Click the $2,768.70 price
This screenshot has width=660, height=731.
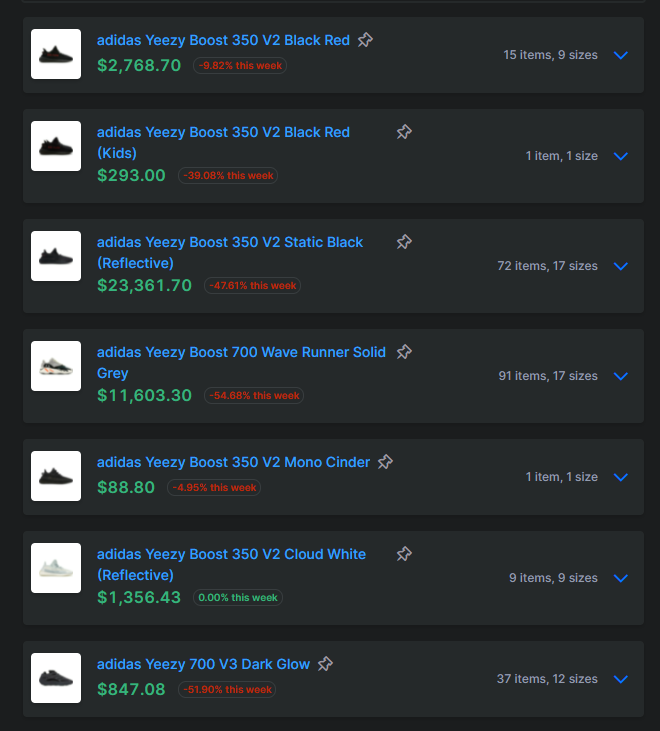tap(139, 66)
